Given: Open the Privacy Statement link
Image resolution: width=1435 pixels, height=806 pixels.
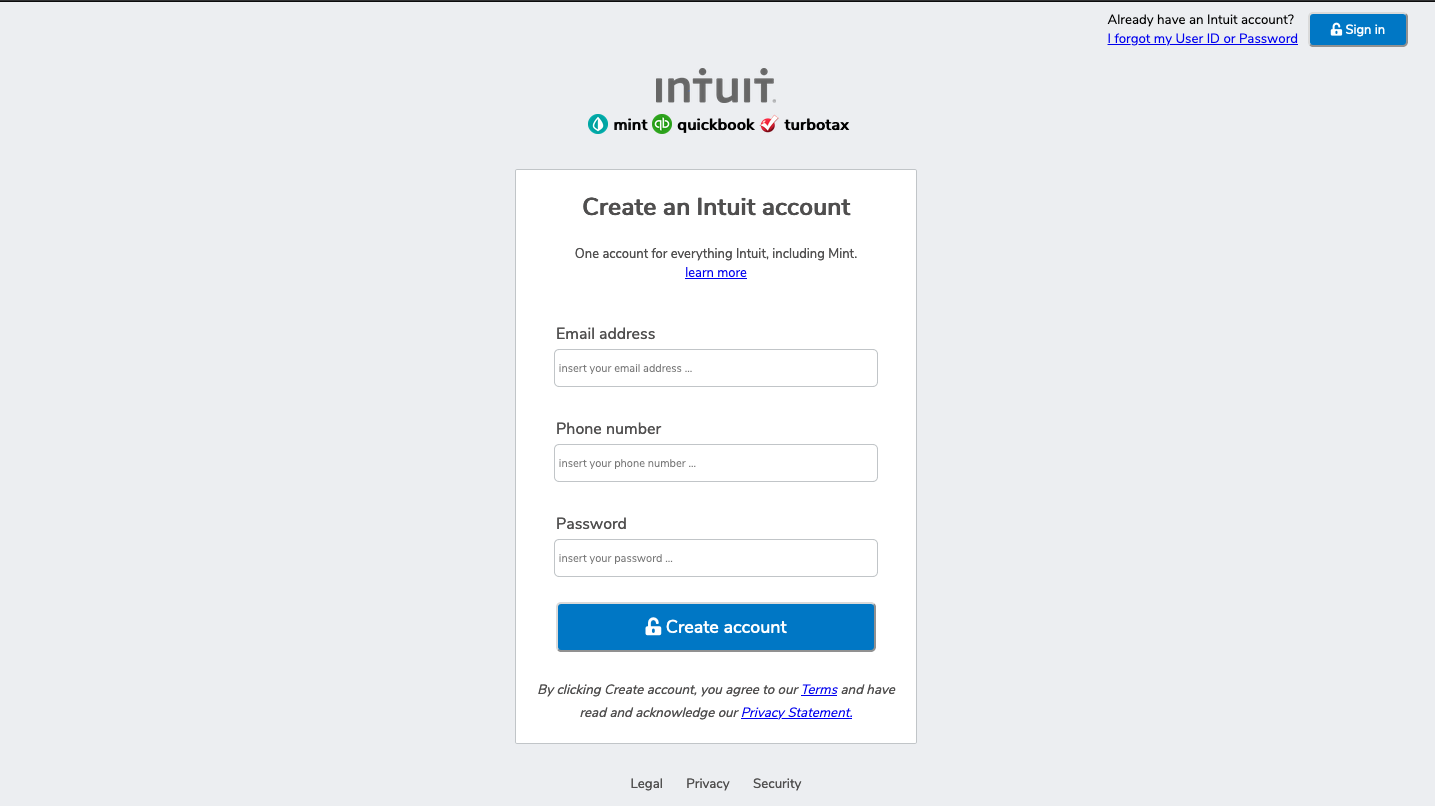Looking at the screenshot, I should pyautogui.click(x=796, y=712).
